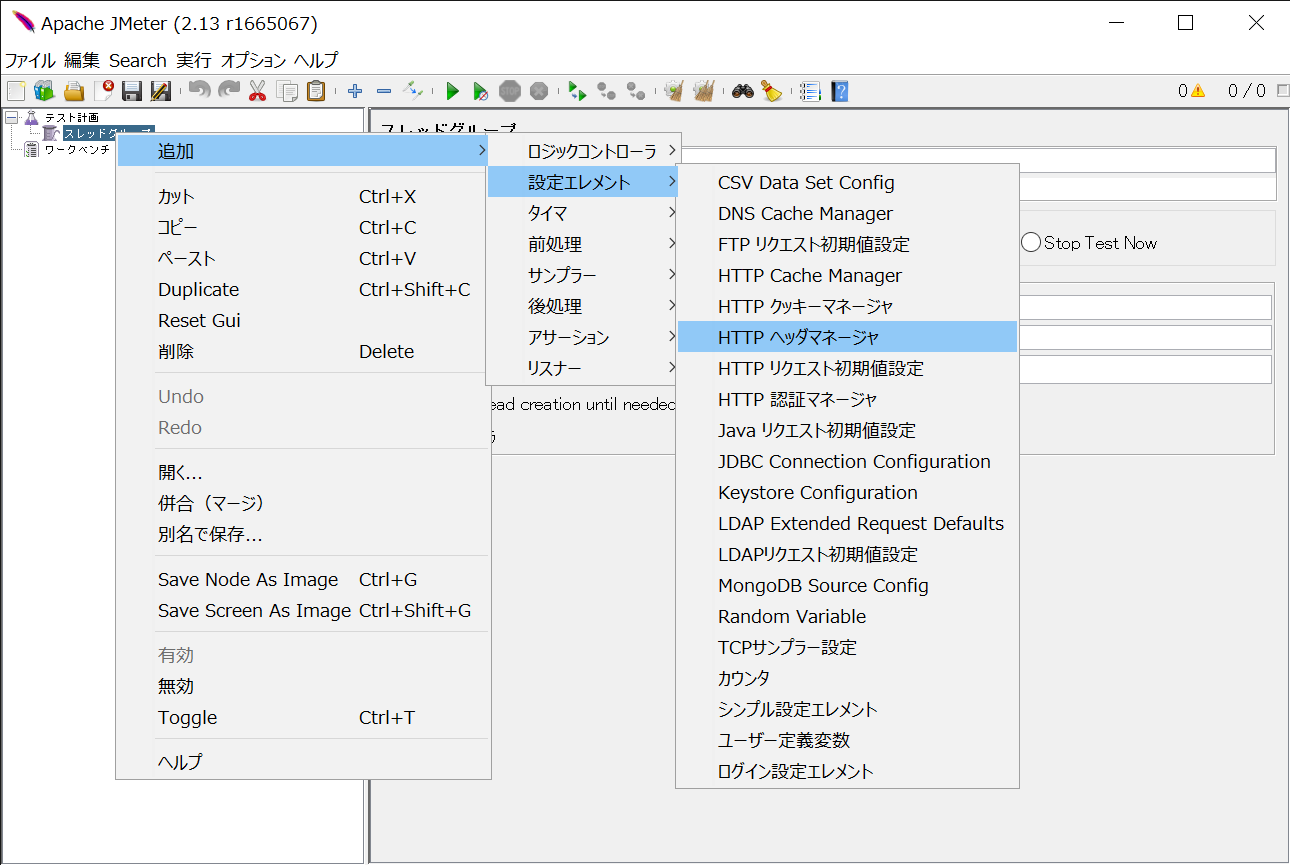Click the Cut scissors toolbar icon

pyautogui.click(x=257, y=91)
